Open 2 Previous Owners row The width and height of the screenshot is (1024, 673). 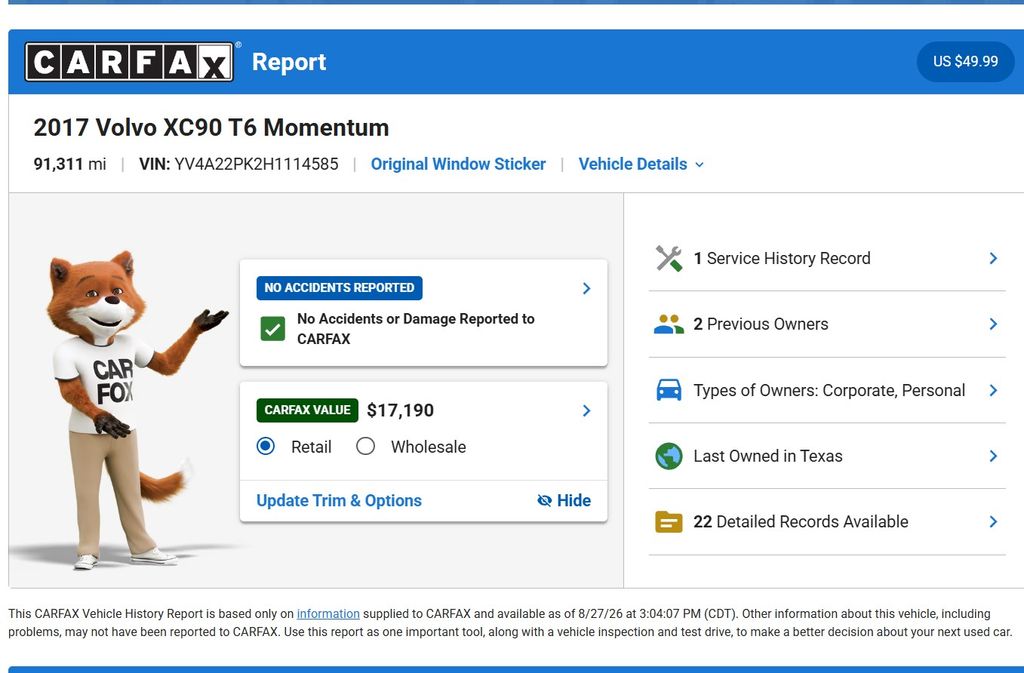tap(827, 324)
